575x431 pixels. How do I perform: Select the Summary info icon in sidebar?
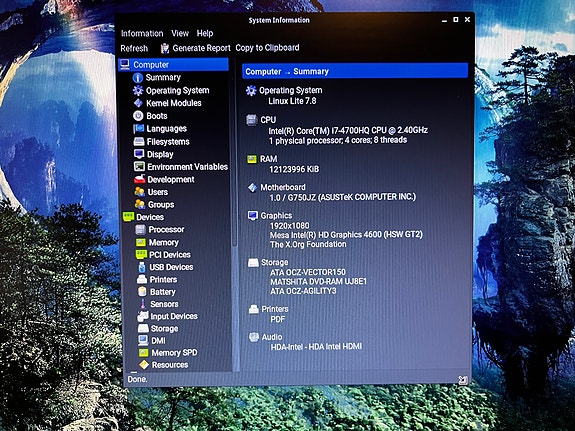(x=138, y=78)
